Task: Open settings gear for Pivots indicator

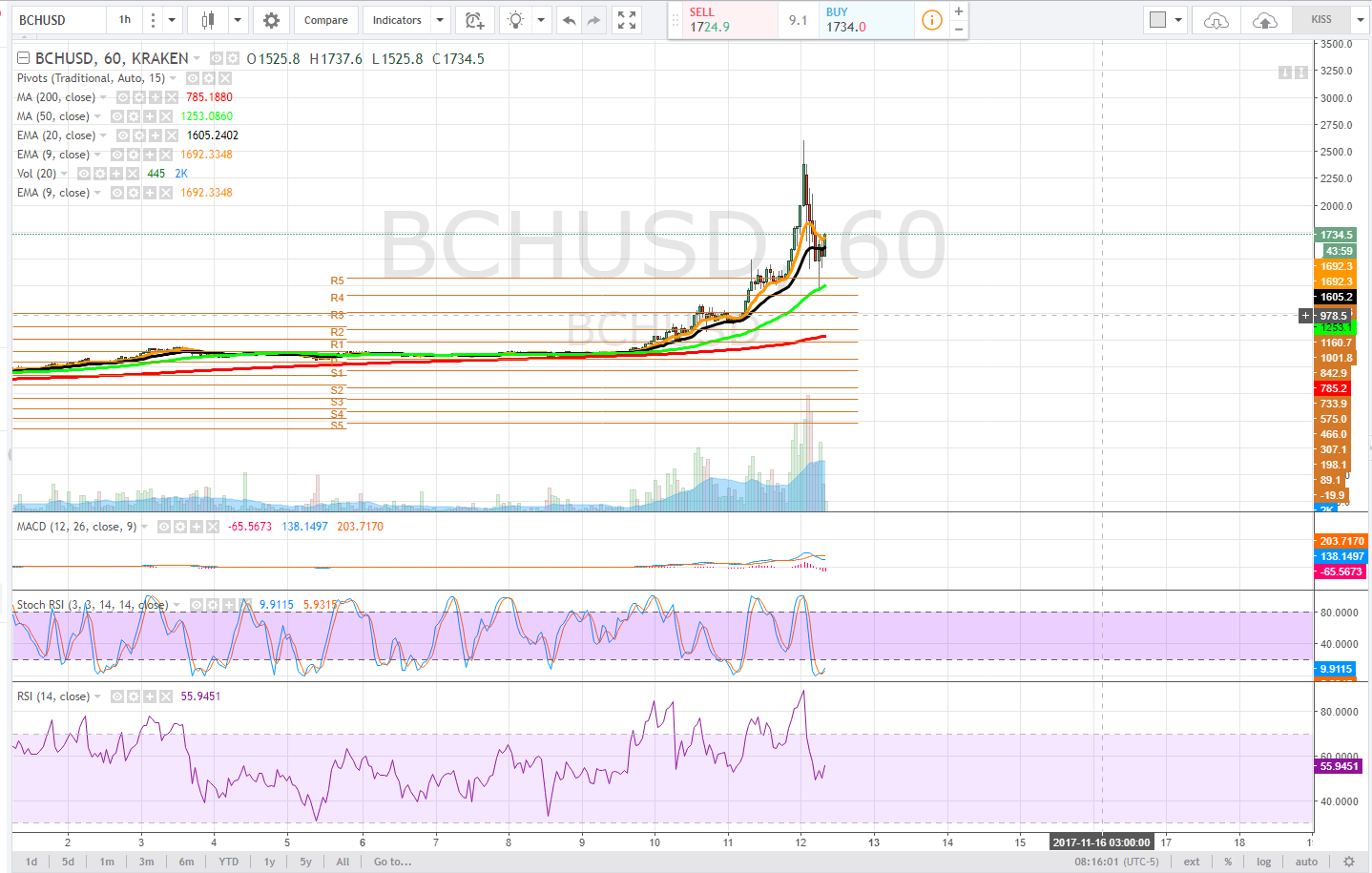Action: click(x=209, y=78)
